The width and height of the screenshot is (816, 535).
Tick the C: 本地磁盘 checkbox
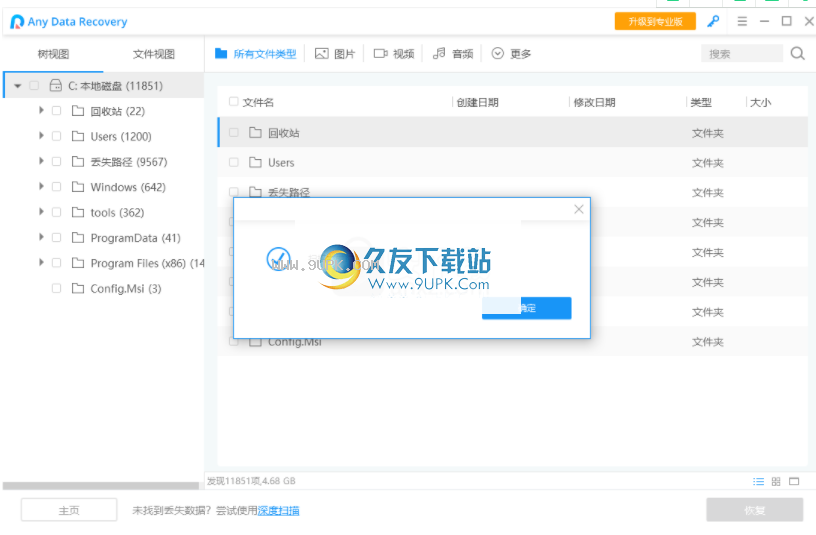[34, 85]
